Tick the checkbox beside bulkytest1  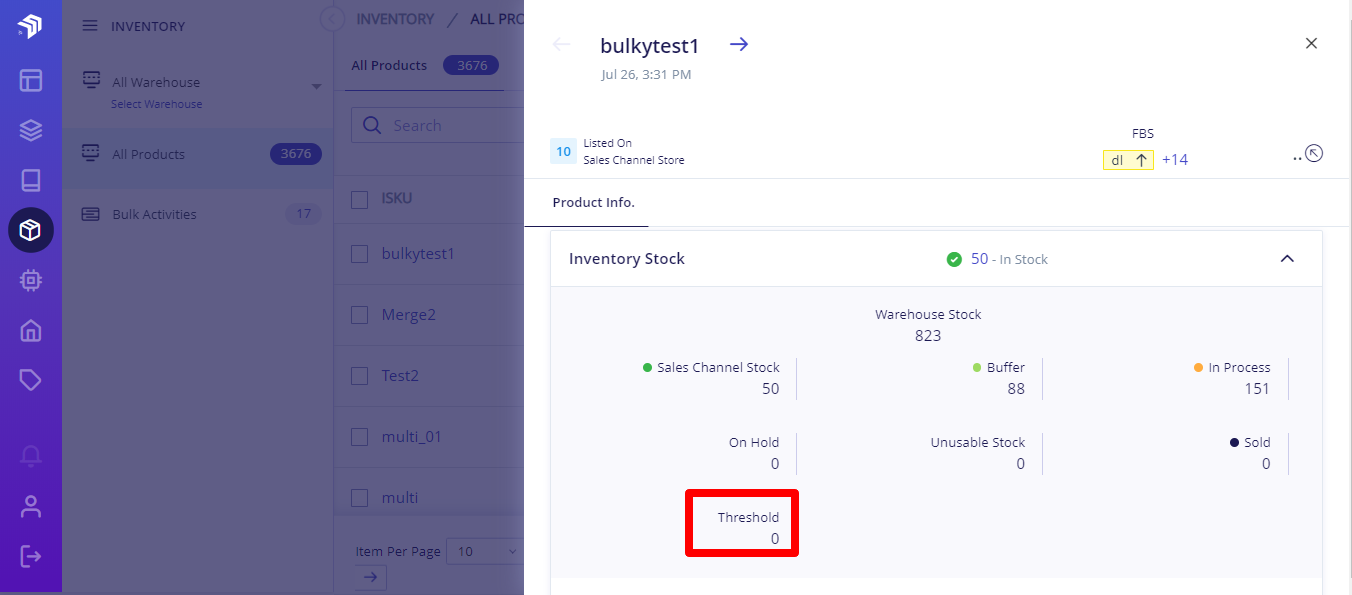click(360, 254)
